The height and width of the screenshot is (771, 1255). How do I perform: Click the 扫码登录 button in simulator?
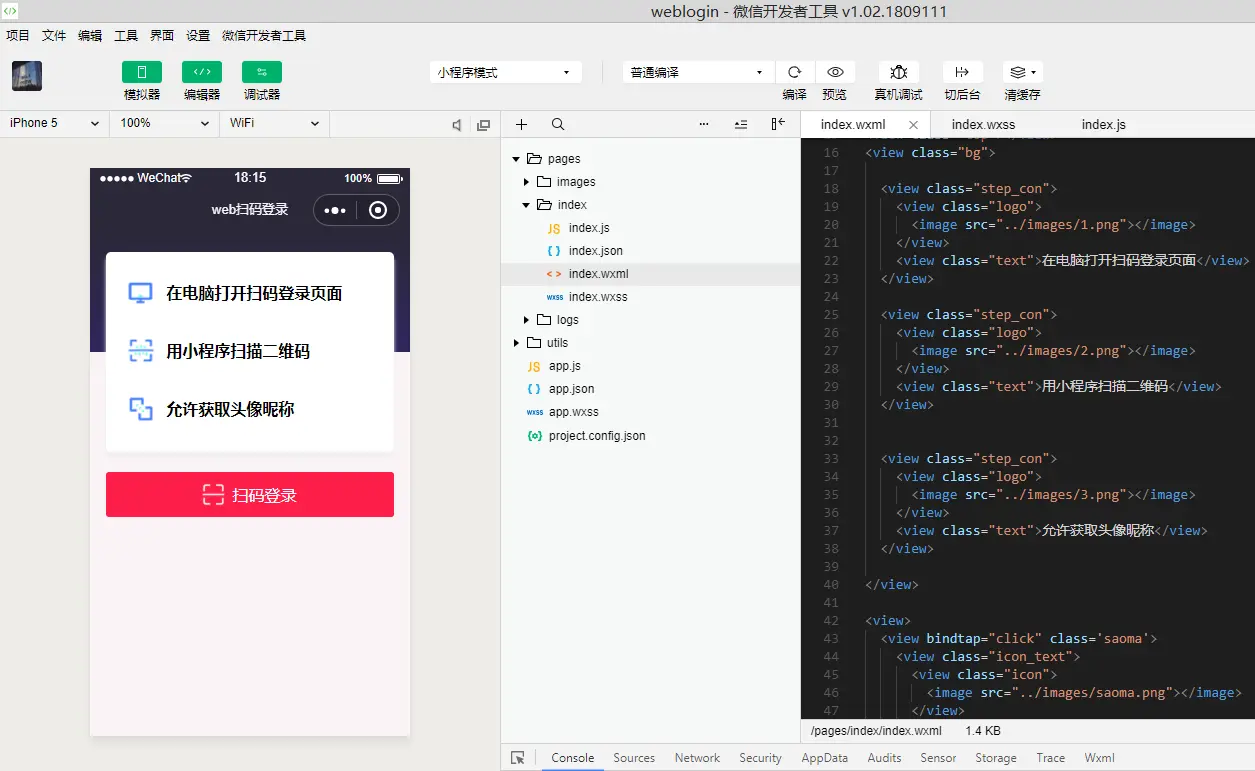[x=250, y=495]
